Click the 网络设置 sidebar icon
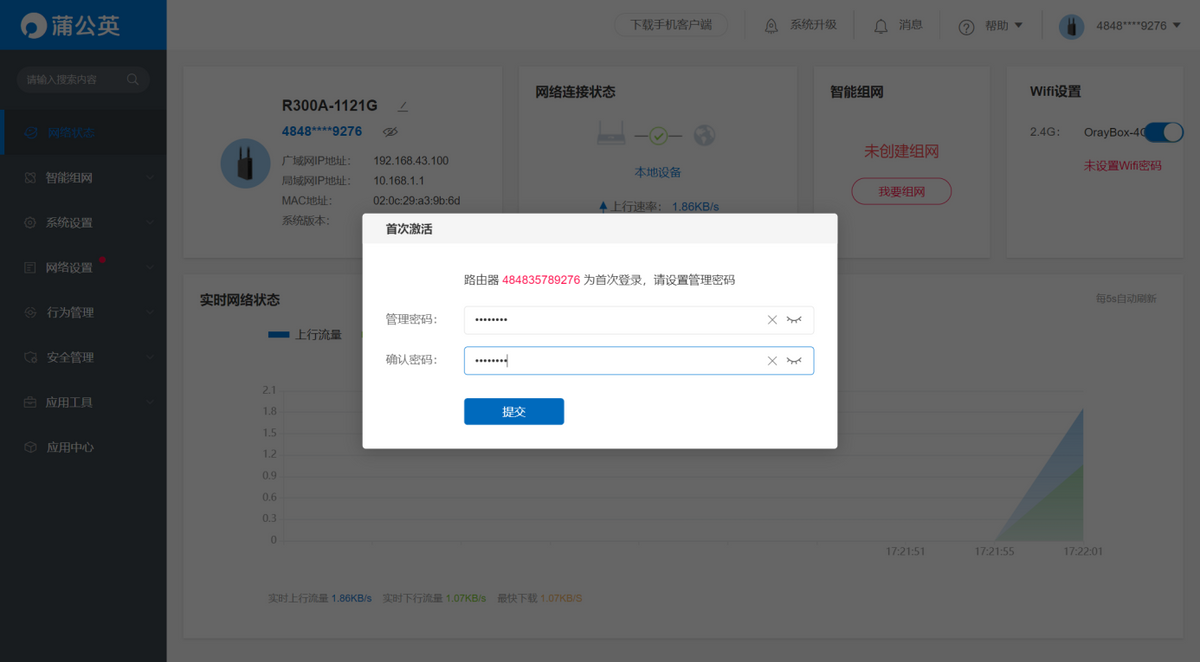 [30, 268]
